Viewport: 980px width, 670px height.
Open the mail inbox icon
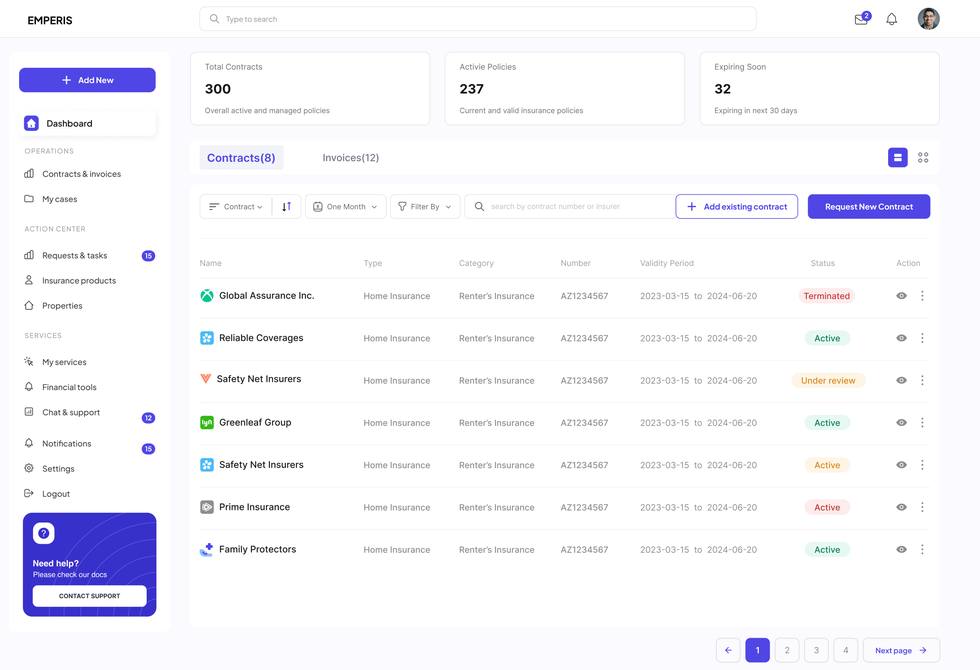[861, 19]
